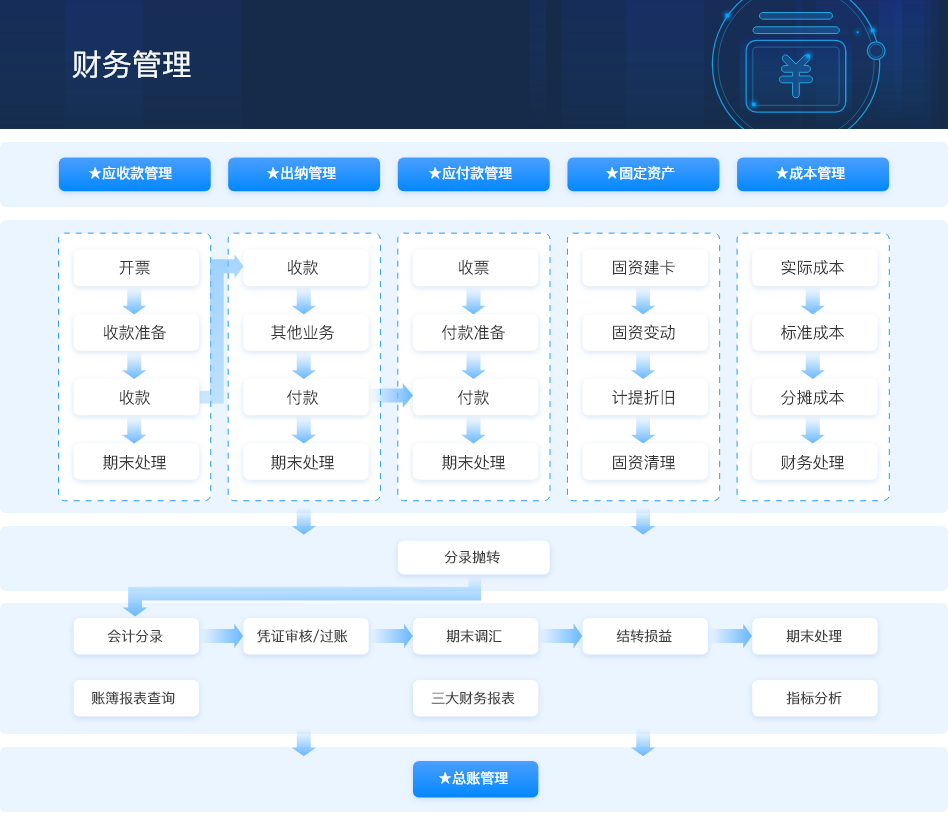Image resolution: width=948 pixels, height=824 pixels.
Task: Open 结转损益 step
Action: (645, 636)
